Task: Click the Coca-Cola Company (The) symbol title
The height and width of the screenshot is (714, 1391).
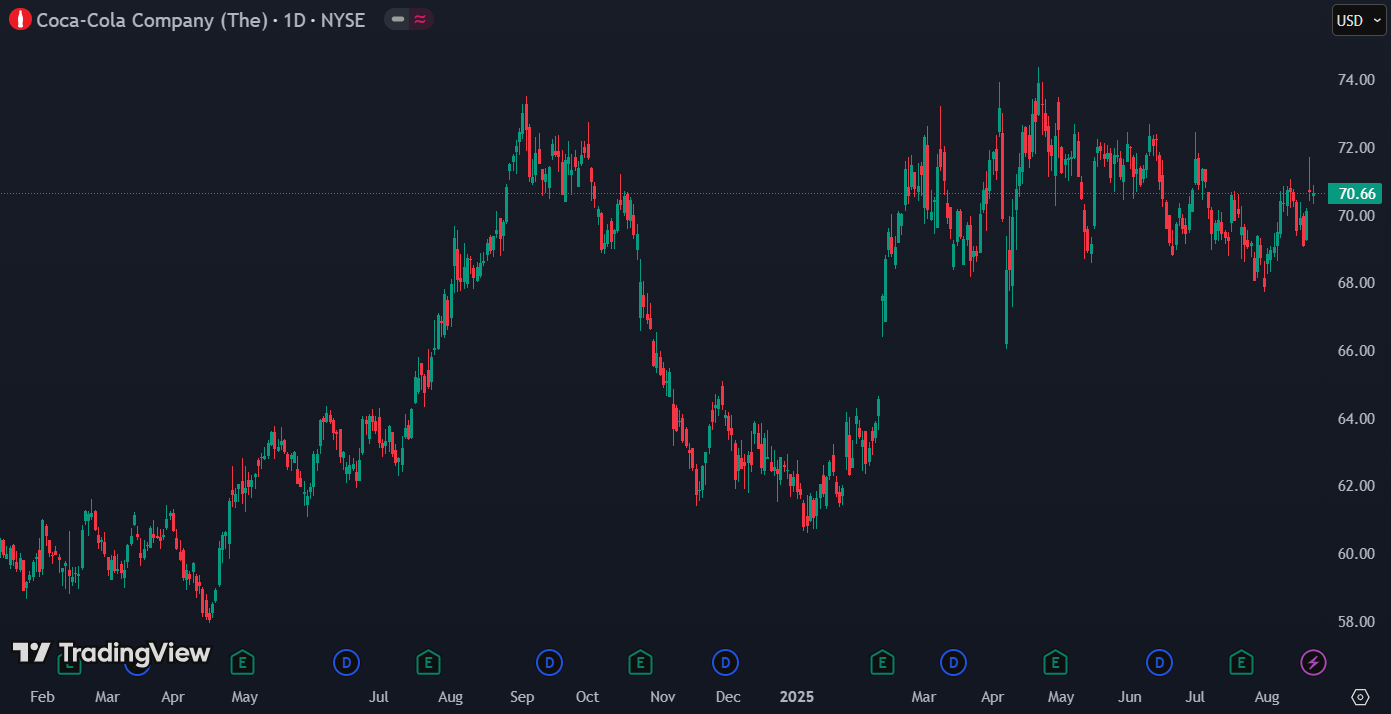Action: (x=151, y=20)
